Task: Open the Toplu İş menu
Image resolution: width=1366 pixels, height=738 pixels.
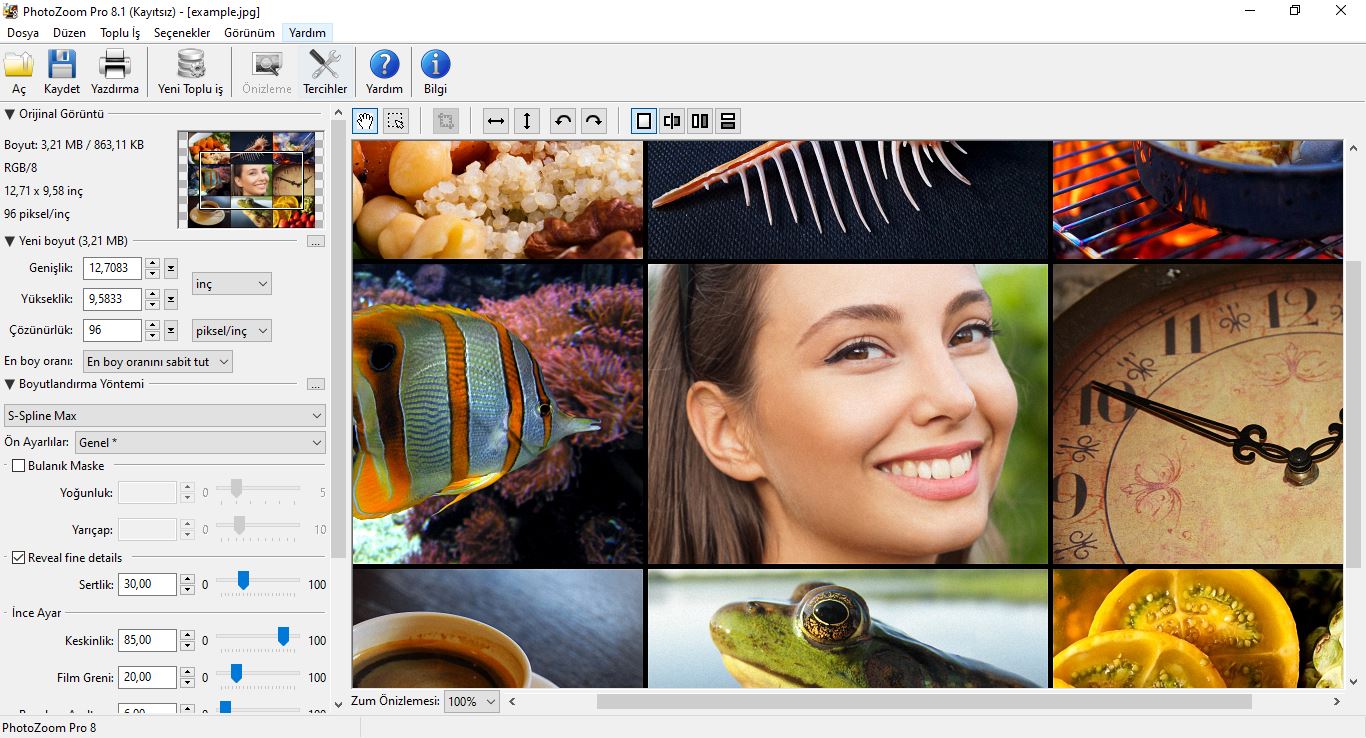Action: [120, 33]
